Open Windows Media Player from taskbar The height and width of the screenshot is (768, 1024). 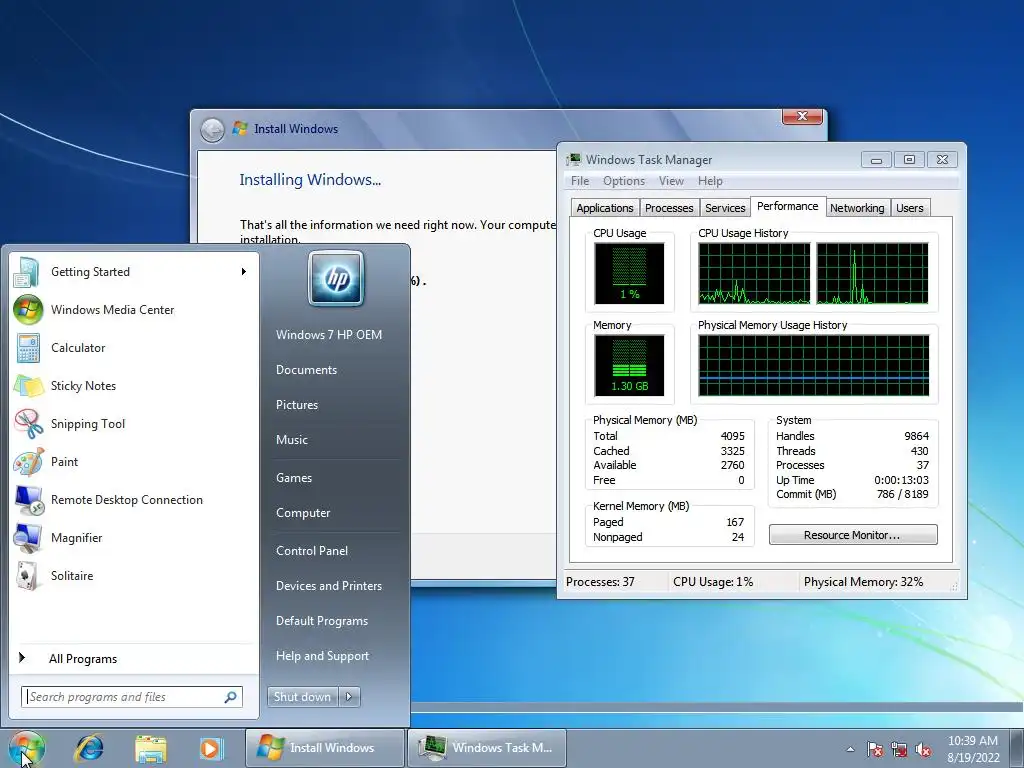tap(211, 748)
